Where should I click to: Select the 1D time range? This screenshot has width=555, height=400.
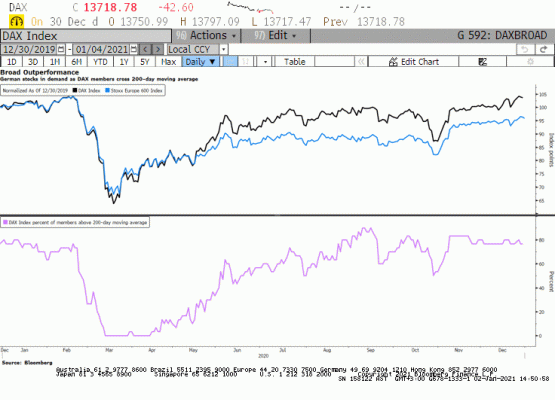coord(12,62)
